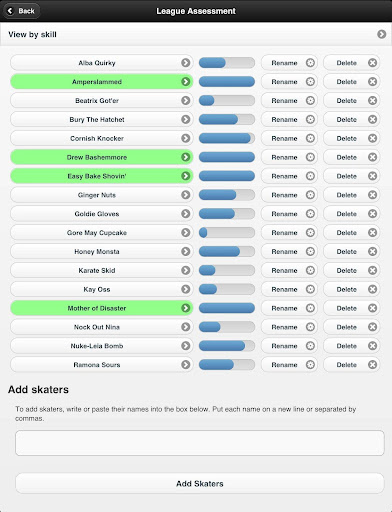Go back using the Back button
Image resolution: width=392 pixels, height=512 pixels.
[22, 11]
